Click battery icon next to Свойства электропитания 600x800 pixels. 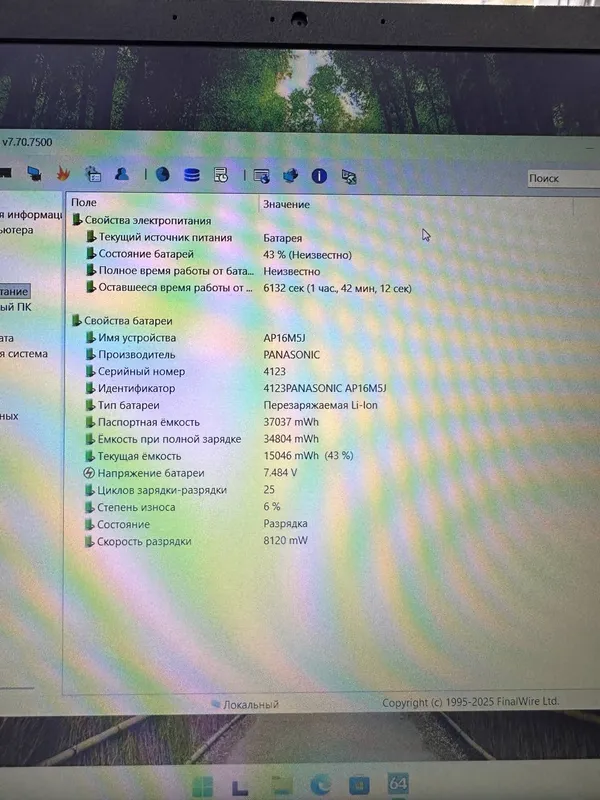(77, 220)
